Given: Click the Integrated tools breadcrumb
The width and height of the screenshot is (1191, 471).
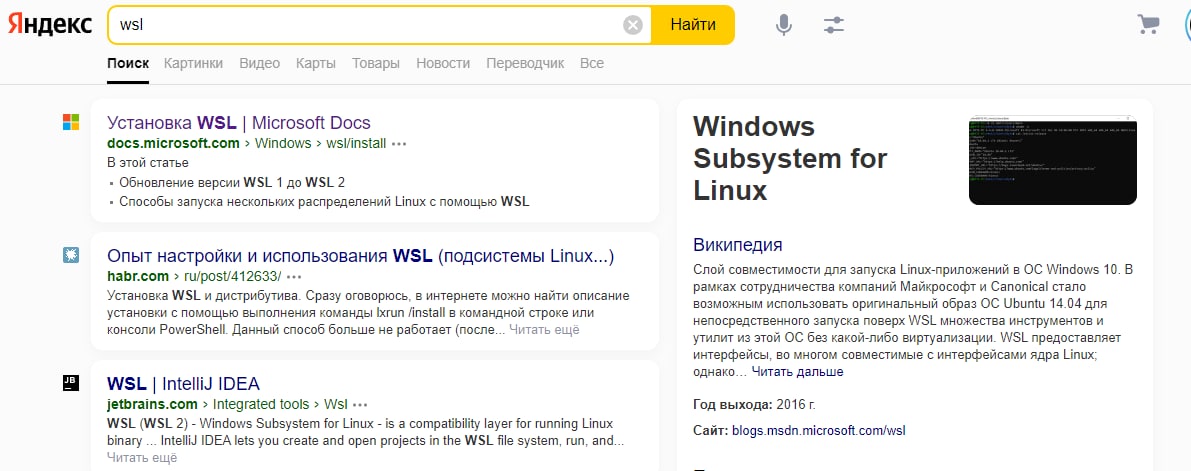Looking at the screenshot, I should [x=261, y=405].
